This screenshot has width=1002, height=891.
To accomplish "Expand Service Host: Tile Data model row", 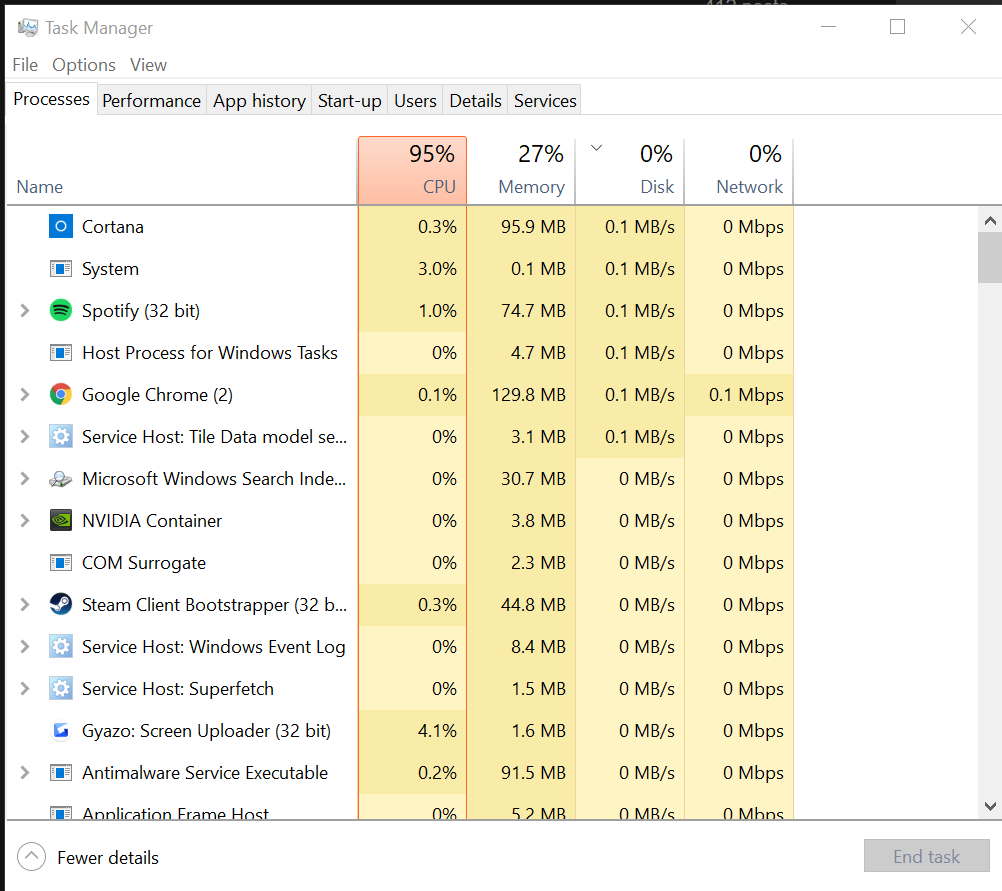I will tap(25, 437).
